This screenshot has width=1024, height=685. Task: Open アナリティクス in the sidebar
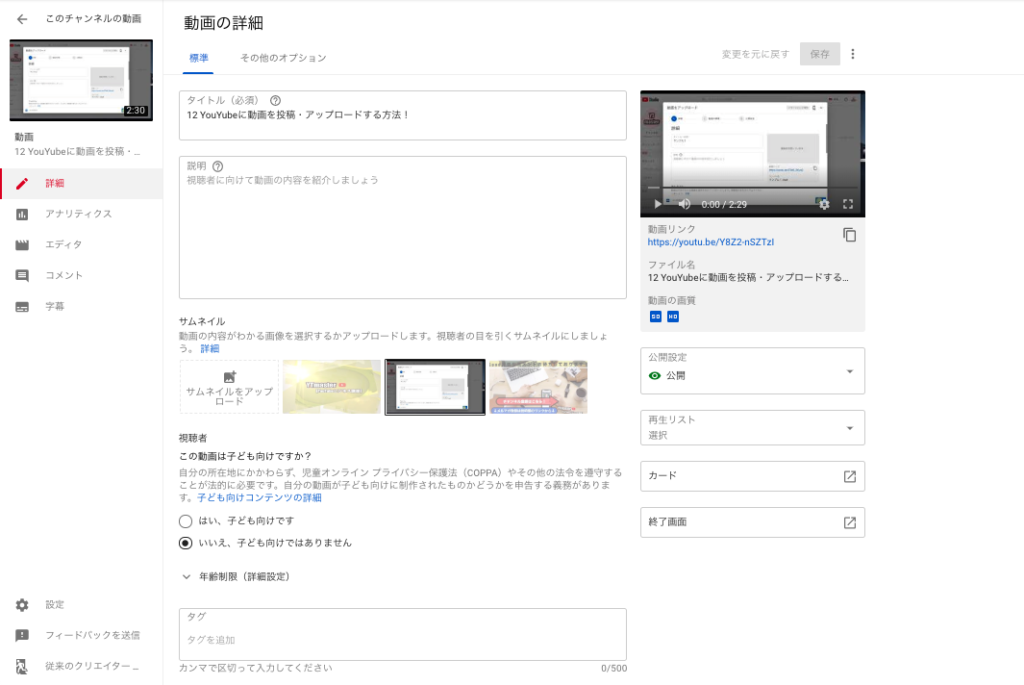tap(78, 214)
